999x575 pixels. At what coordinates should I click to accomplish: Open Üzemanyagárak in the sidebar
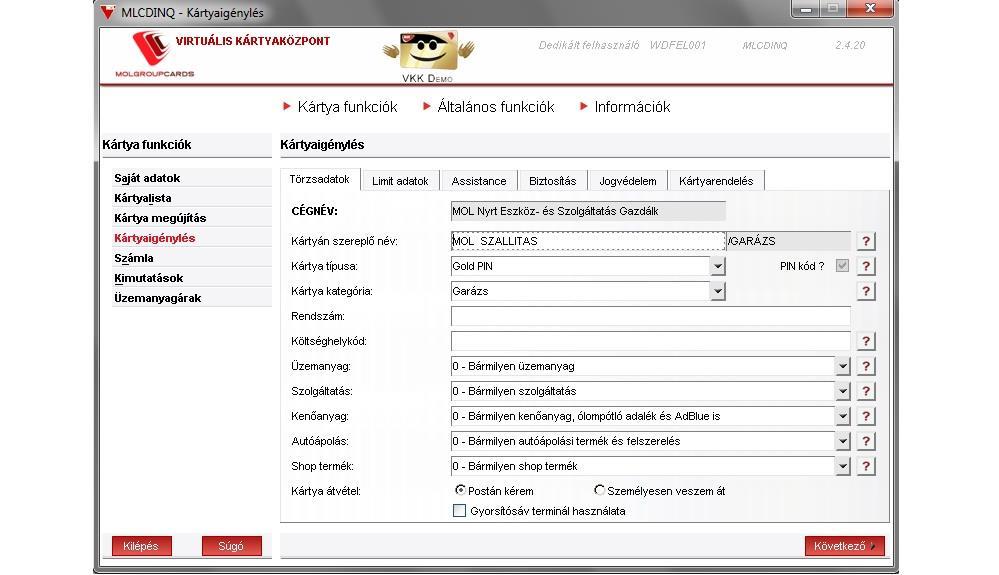pyautogui.click(x=192, y=298)
